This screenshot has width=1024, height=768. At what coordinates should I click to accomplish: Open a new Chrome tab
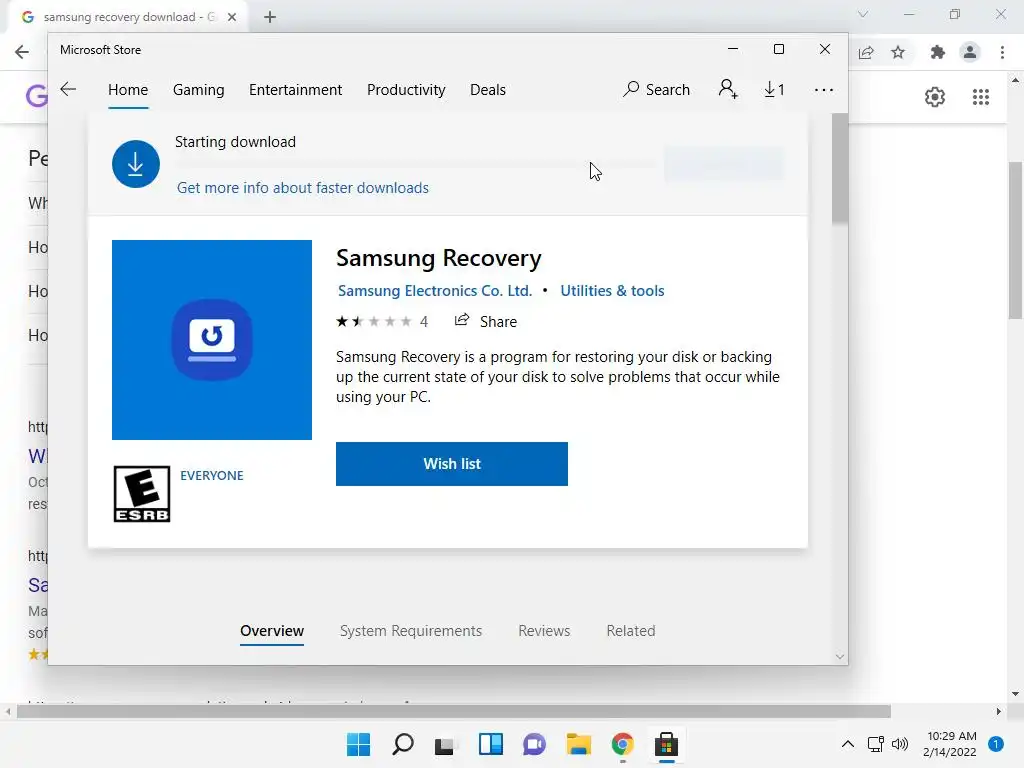(270, 17)
